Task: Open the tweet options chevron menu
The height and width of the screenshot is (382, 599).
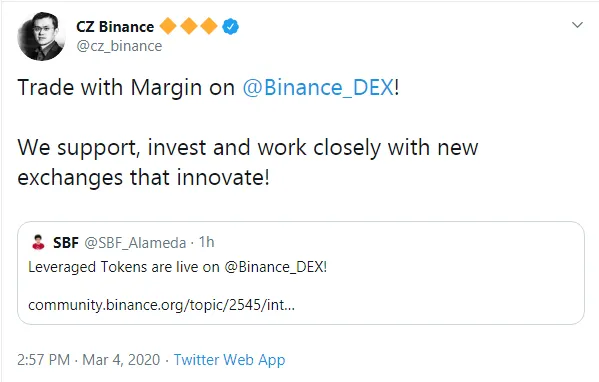Action: 577,25
